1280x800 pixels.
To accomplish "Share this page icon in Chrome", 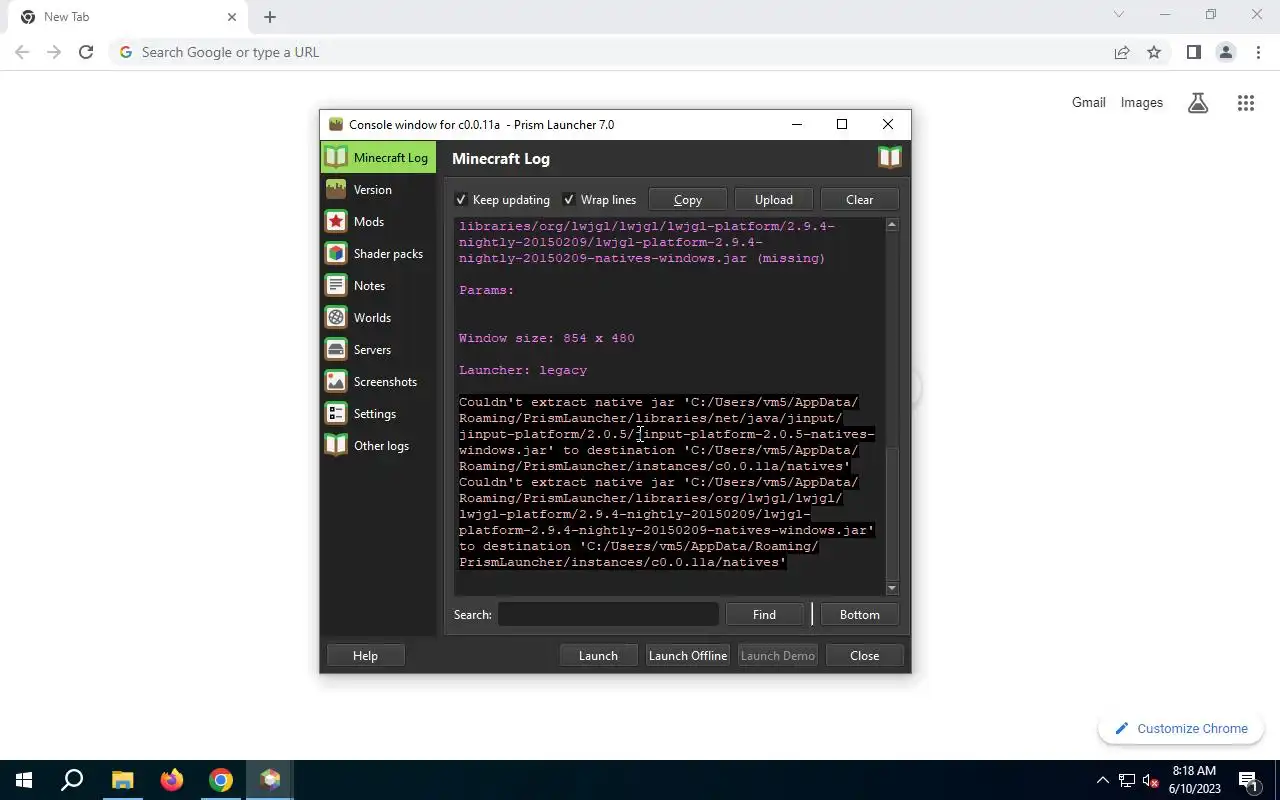I will [x=1122, y=52].
